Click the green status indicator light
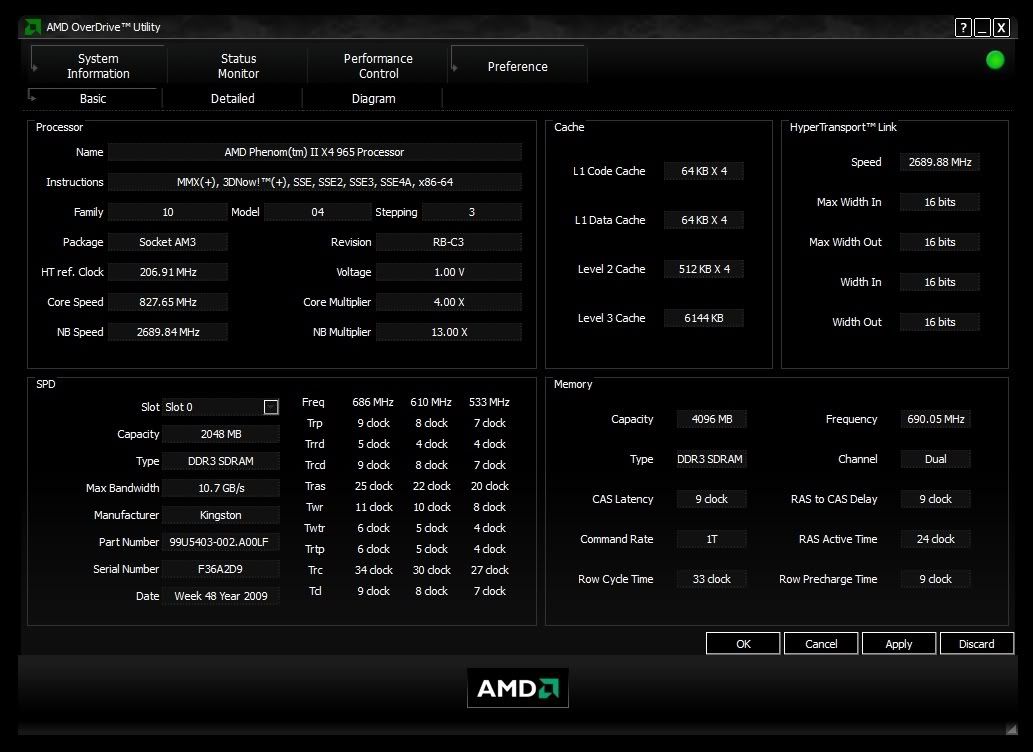 (995, 60)
